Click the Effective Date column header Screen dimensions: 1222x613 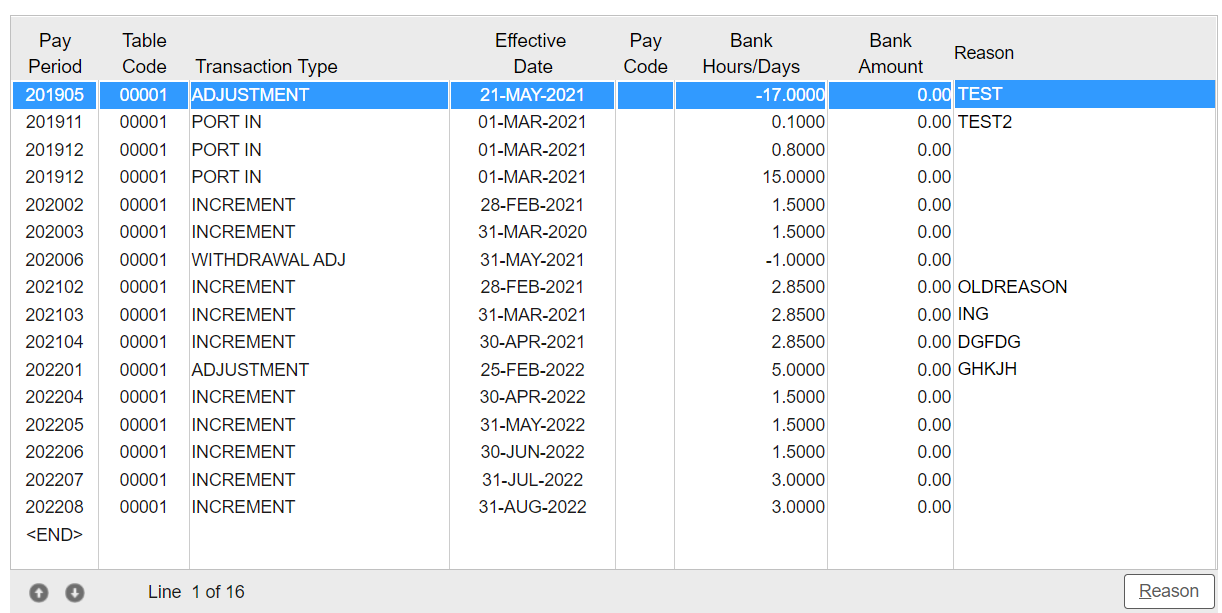(531, 54)
